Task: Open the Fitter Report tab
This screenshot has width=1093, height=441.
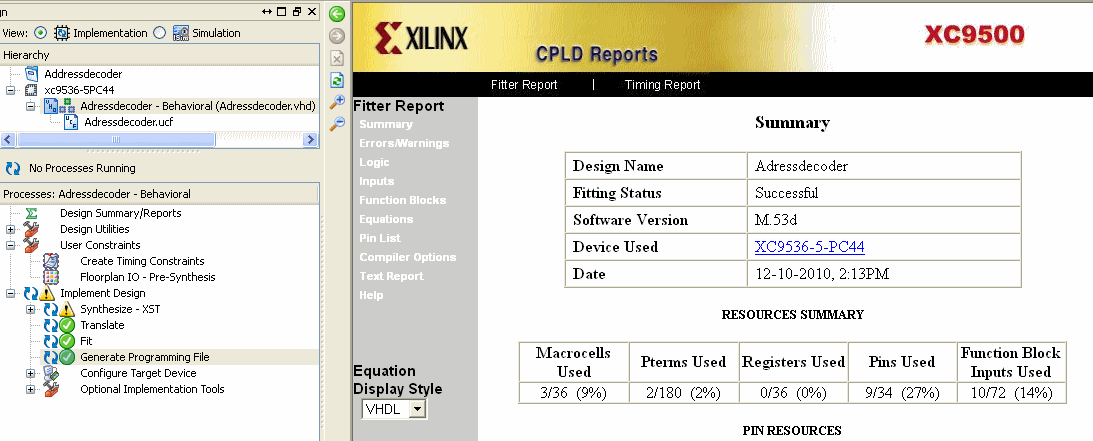Action: (524, 85)
